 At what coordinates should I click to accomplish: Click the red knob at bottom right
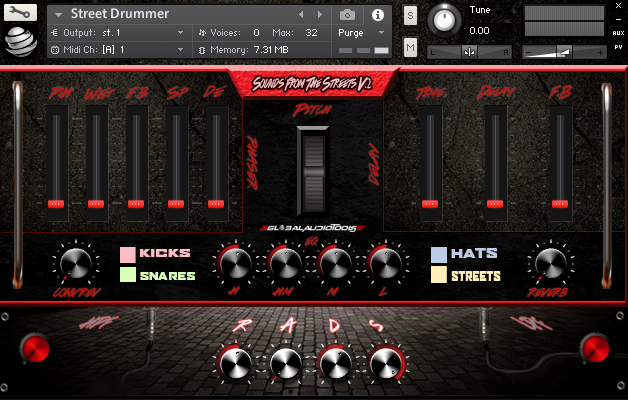(595, 348)
